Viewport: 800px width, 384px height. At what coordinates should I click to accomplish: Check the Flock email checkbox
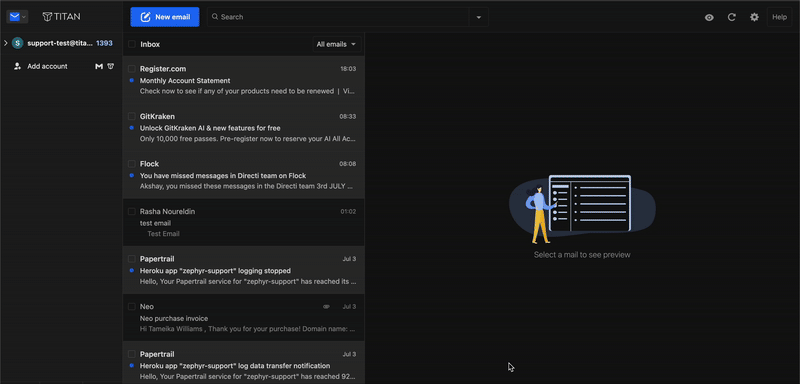pyautogui.click(x=132, y=164)
